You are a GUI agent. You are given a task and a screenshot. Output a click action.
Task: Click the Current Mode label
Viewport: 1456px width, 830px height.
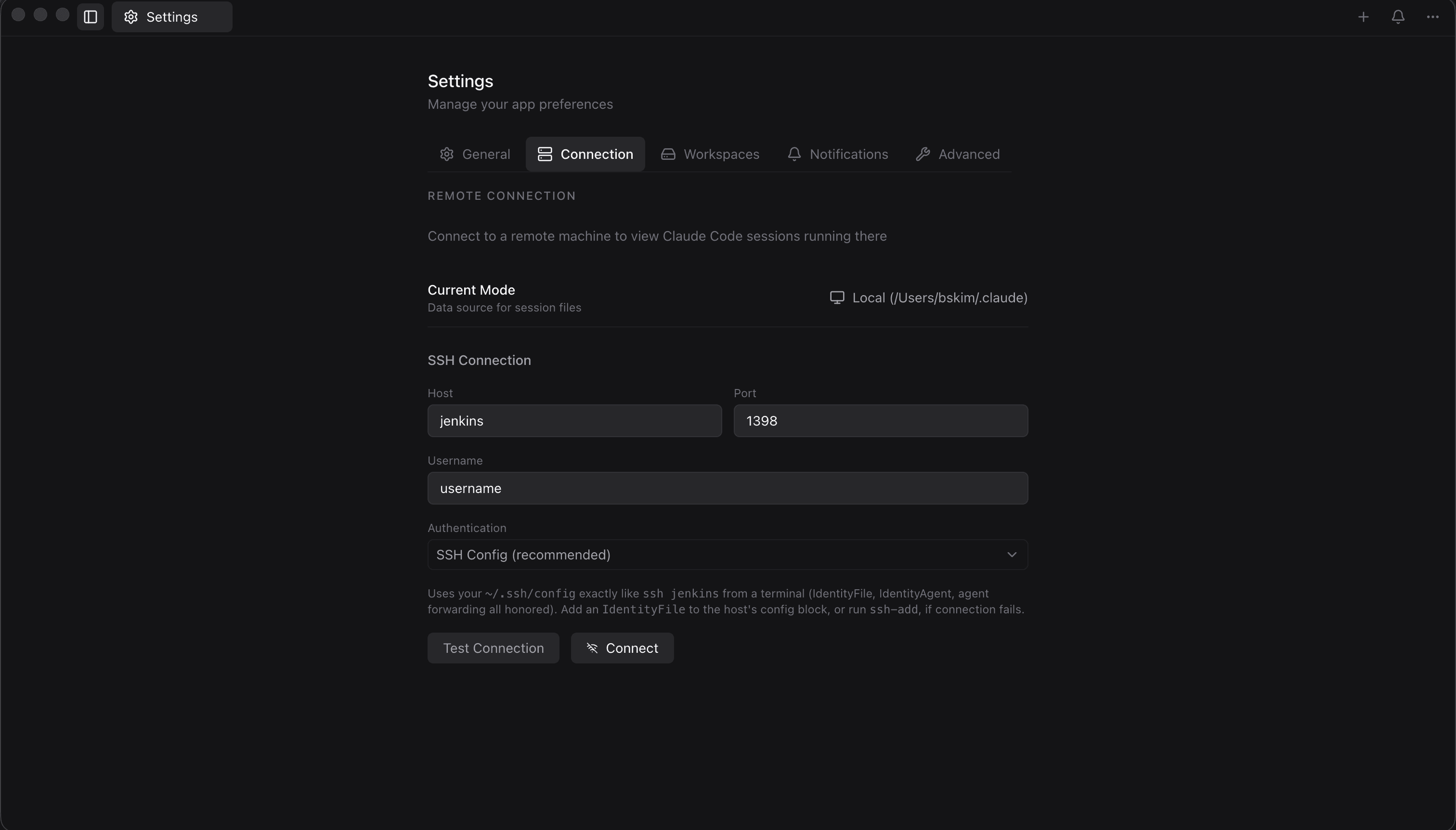[x=471, y=290]
